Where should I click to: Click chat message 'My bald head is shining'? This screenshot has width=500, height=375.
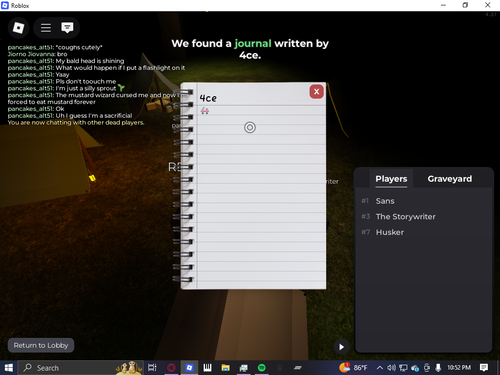[x=66, y=61]
